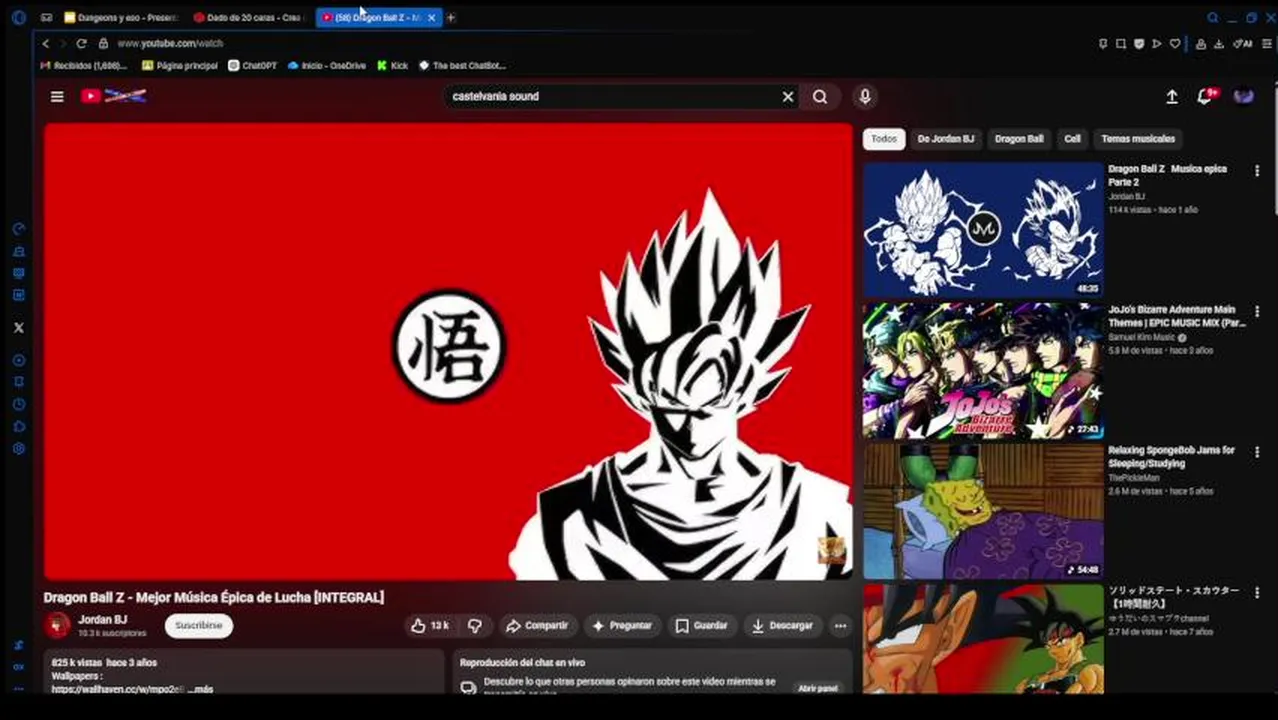
Task: Open the Página principal bookmark
Action: [x=180, y=66]
